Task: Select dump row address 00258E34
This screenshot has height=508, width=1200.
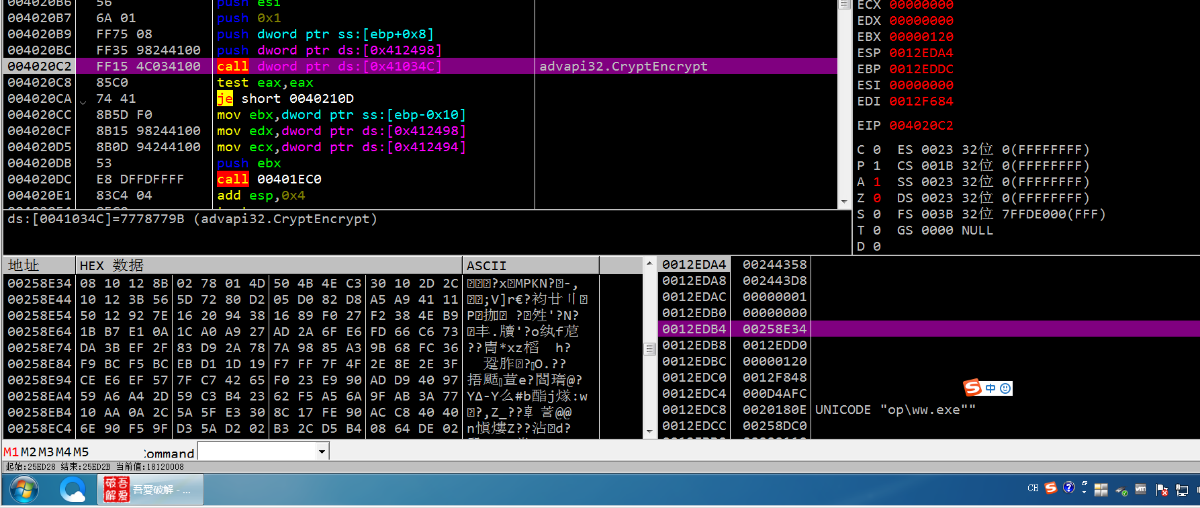Action: pyautogui.click(x=39, y=284)
